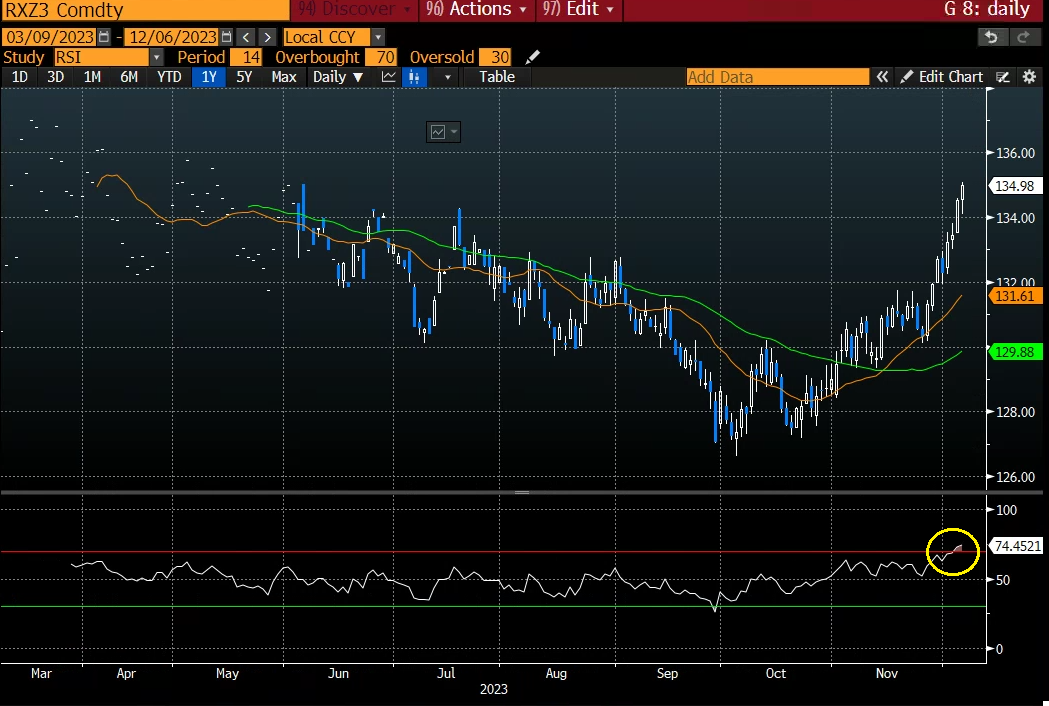Open the chart mini toolbar icon
The width and height of the screenshot is (1049, 706).
443,132
